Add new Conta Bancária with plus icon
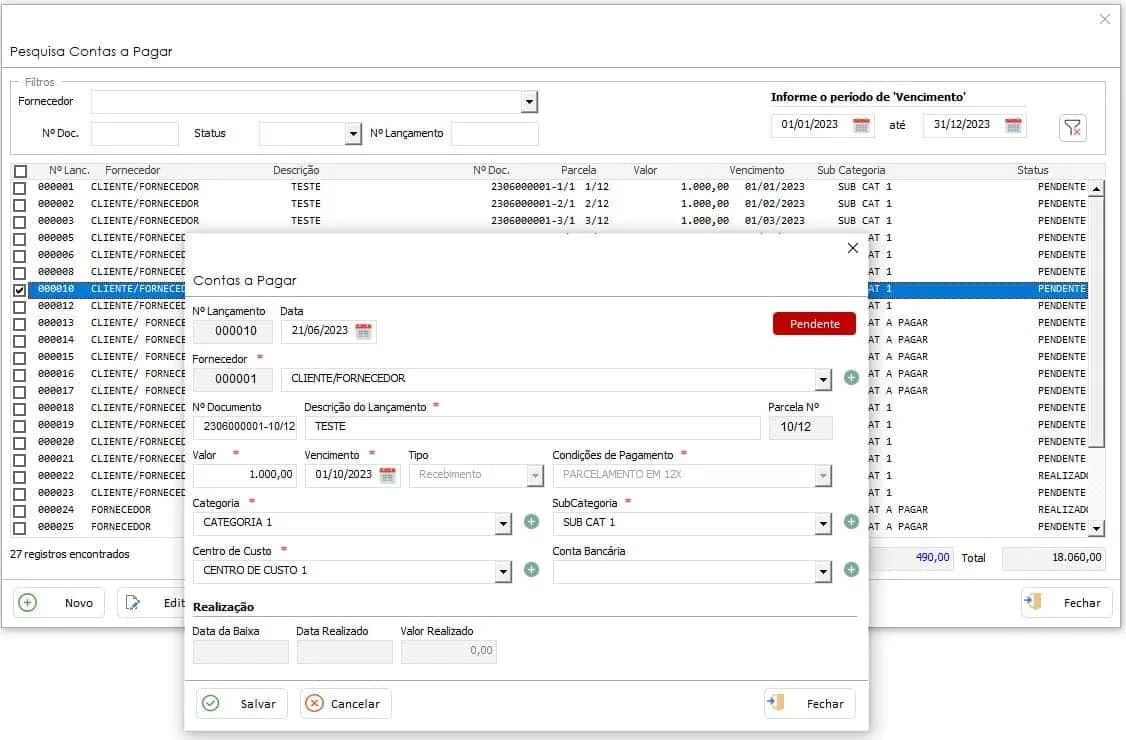 coord(851,570)
